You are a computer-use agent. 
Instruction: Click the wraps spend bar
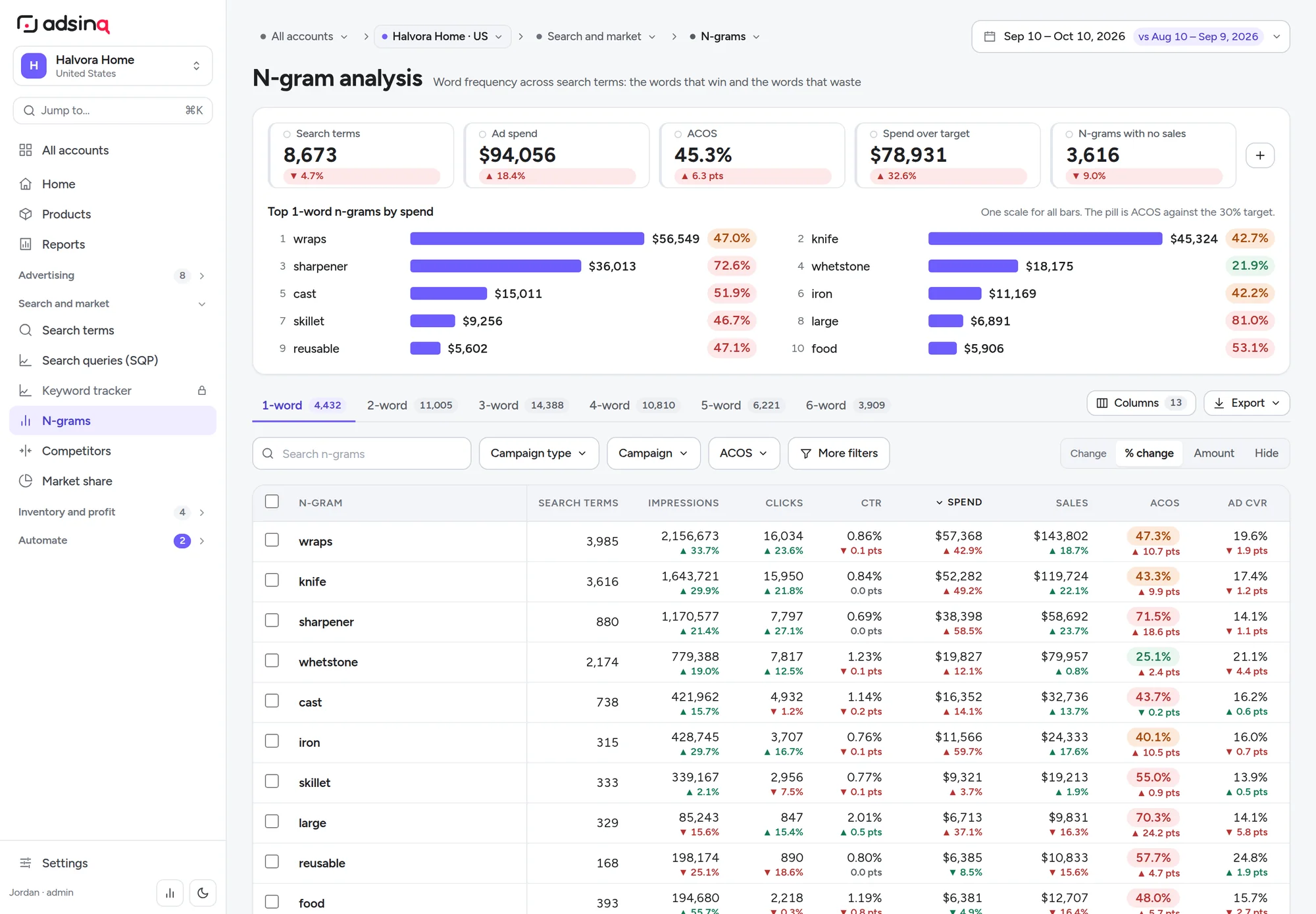[527, 239]
